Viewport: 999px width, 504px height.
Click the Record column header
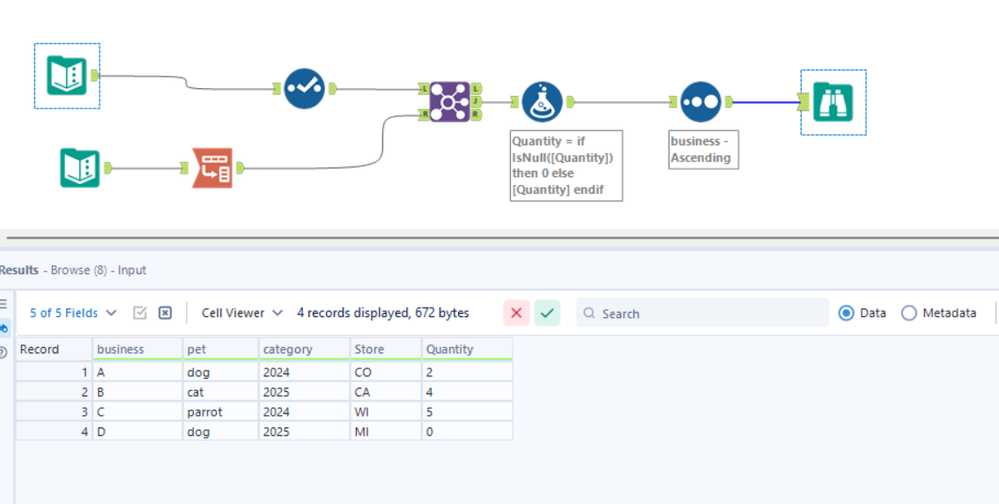pyautogui.click(x=54, y=349)
